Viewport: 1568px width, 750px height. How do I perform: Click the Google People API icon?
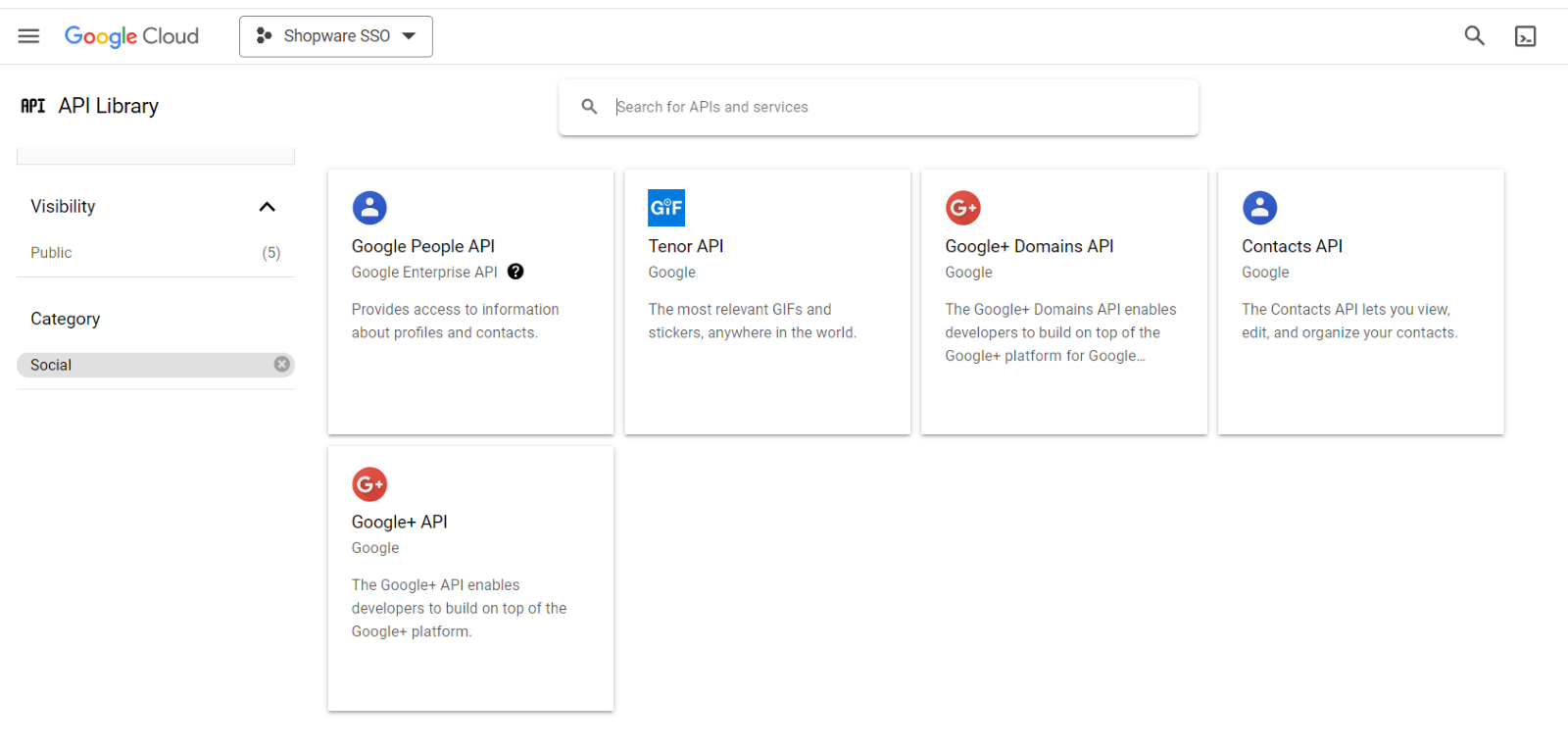369,208
